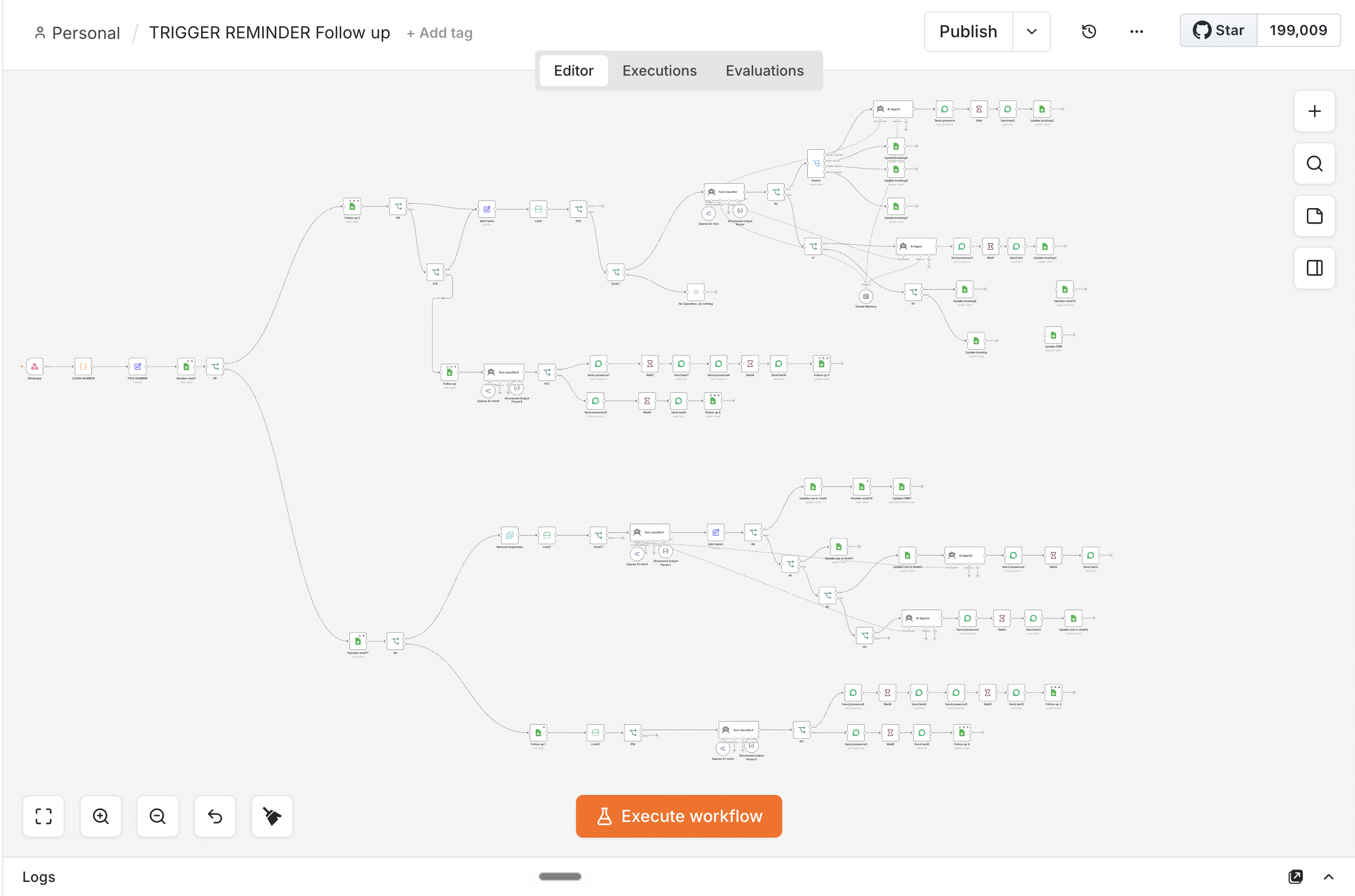
Task: Select the PICK NUMBER edit node
Action: click(137, 366)
